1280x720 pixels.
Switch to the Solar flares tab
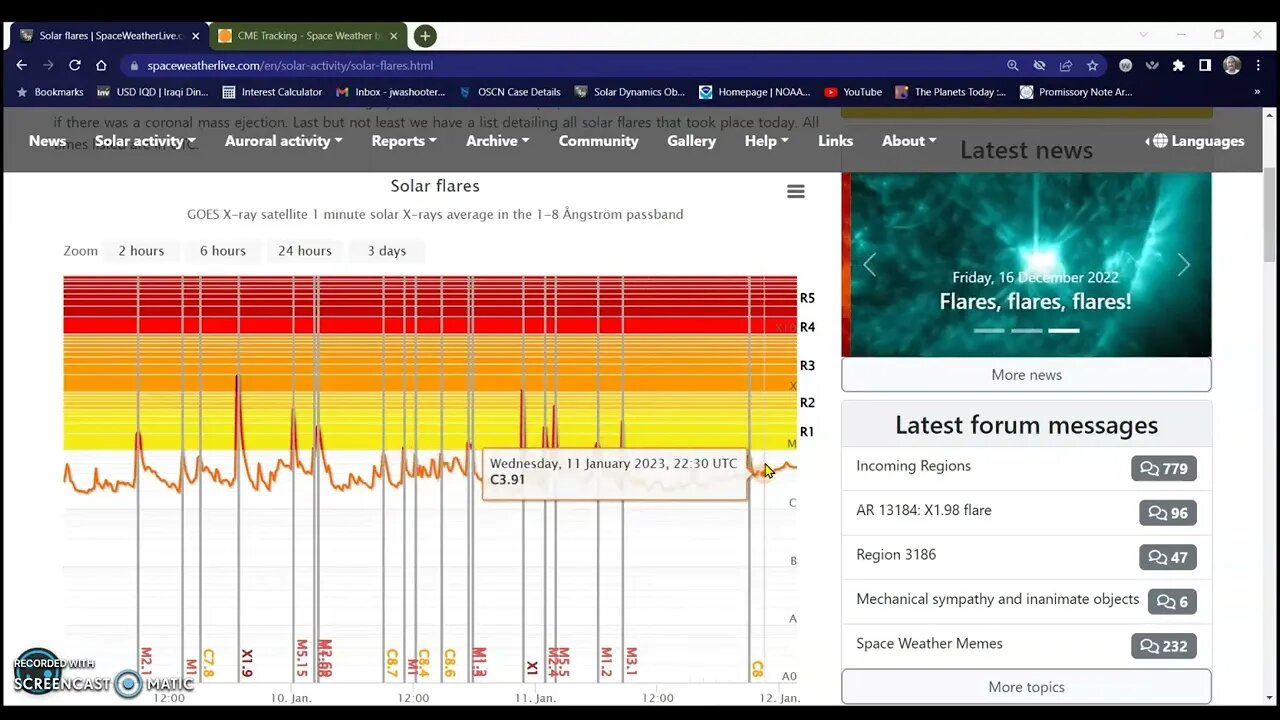pos(108,36)
